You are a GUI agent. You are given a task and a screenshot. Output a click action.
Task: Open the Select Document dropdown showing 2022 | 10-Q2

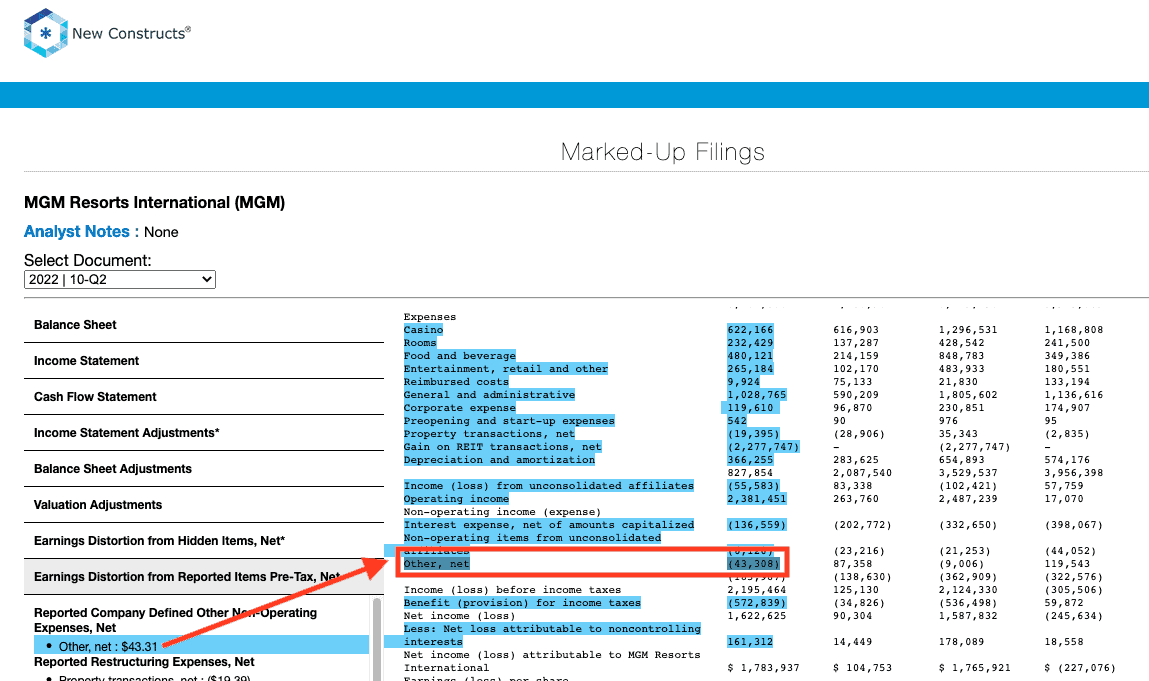119,279
